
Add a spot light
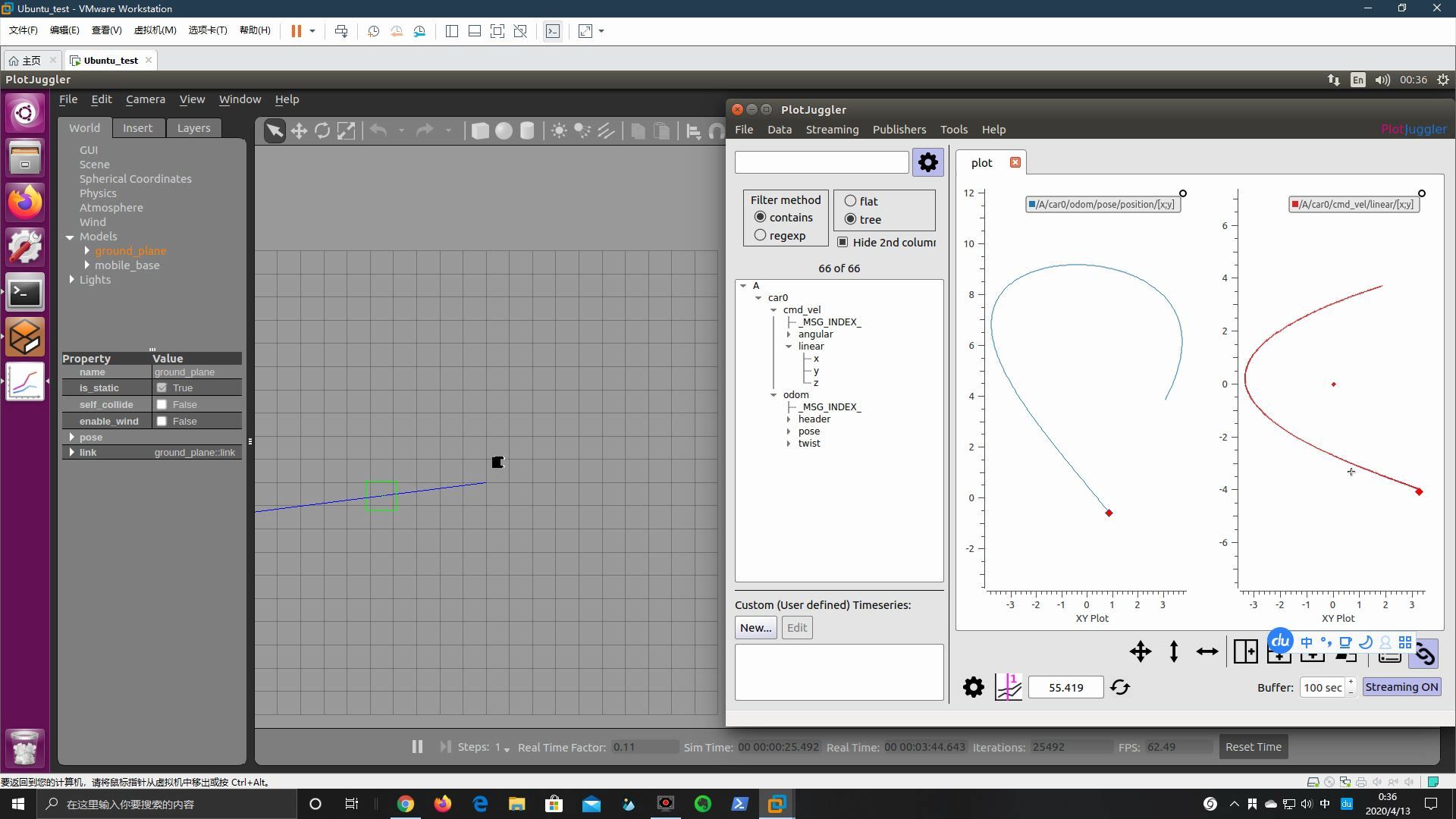pyautogui.click(x=582, y=130)
